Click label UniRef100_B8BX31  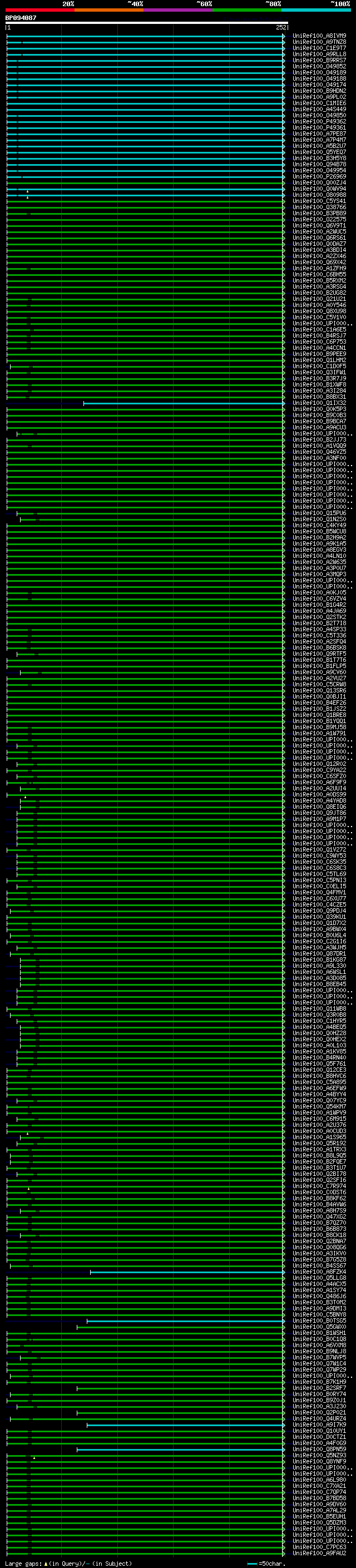[319, 397]
